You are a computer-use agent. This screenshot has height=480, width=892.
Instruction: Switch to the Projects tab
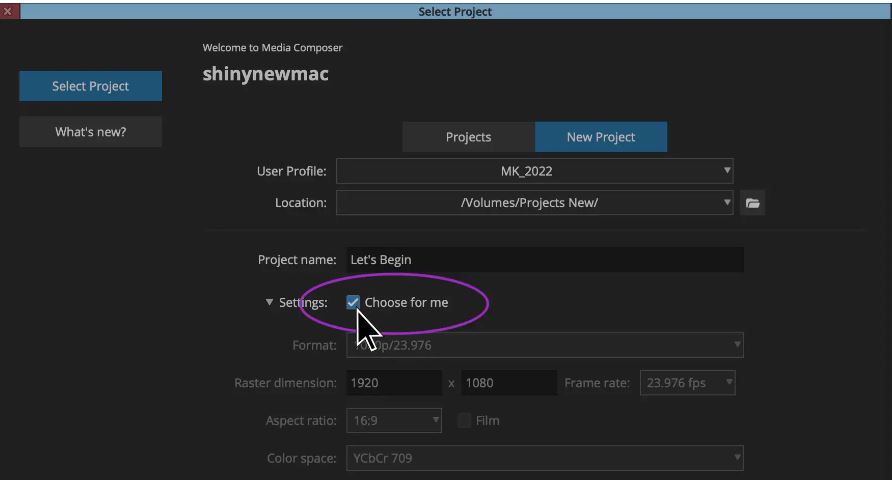click(468, 137)
